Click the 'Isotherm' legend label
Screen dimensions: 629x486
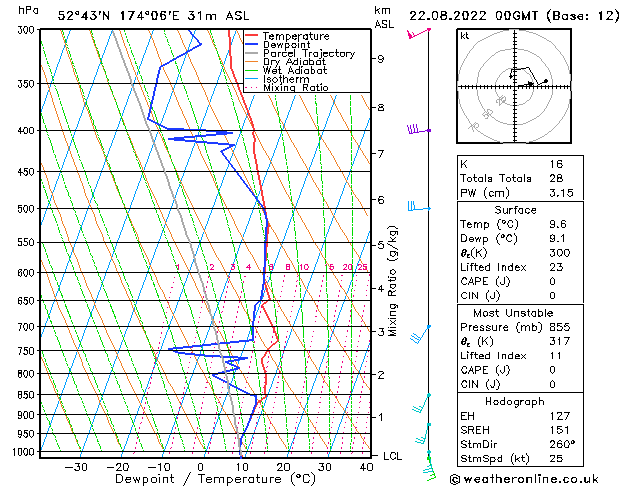pos(286,79)
